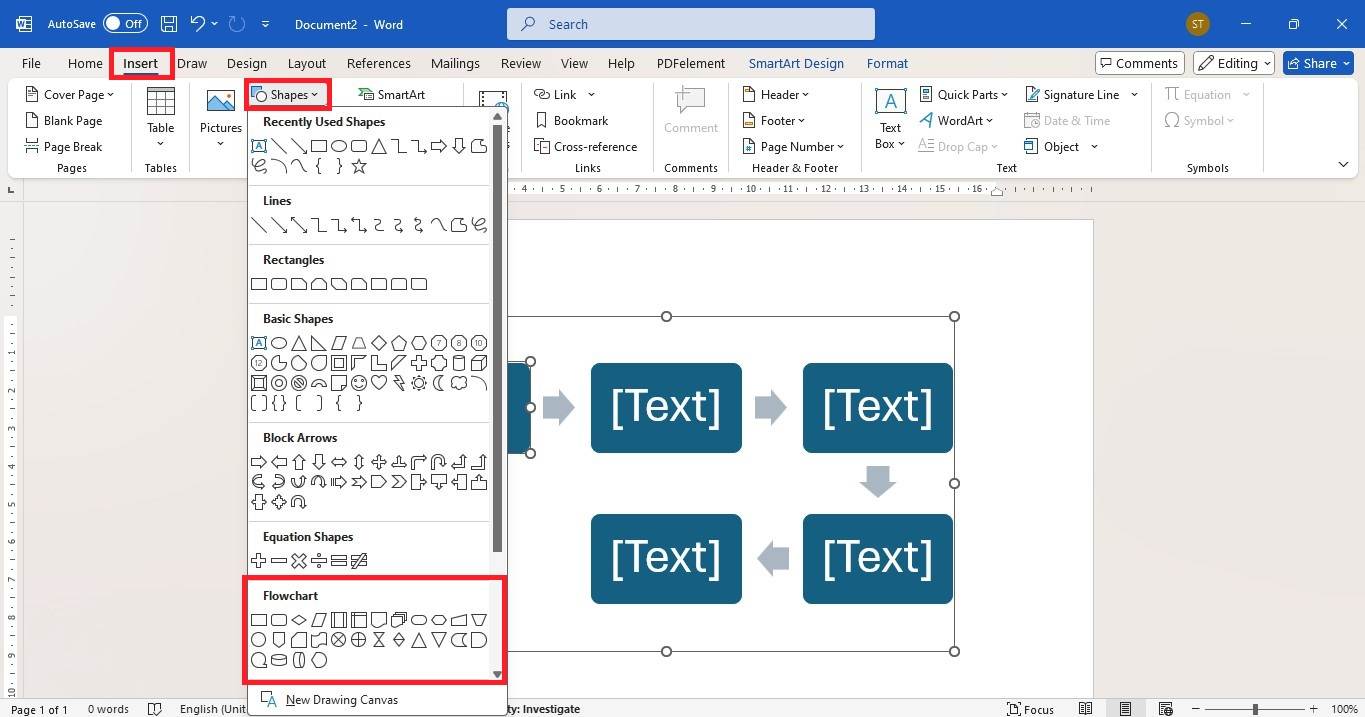Click the Share button
The image size is (1365, 717).
point(1318,63)
